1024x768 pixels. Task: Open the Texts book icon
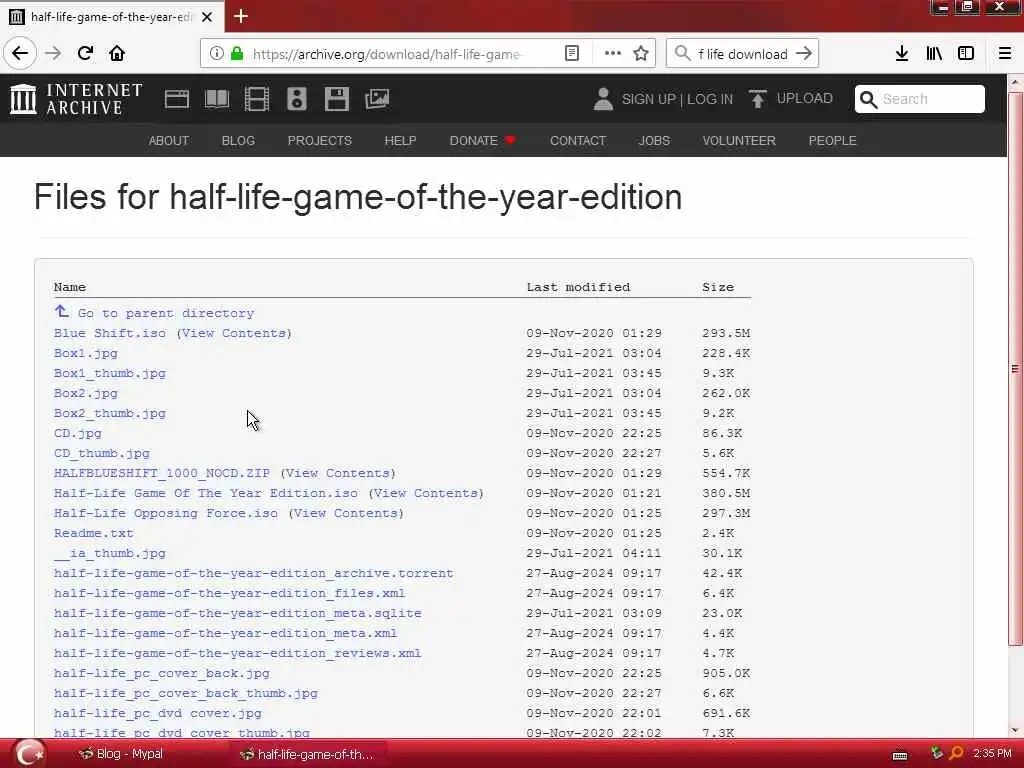(x=217, y=99)
